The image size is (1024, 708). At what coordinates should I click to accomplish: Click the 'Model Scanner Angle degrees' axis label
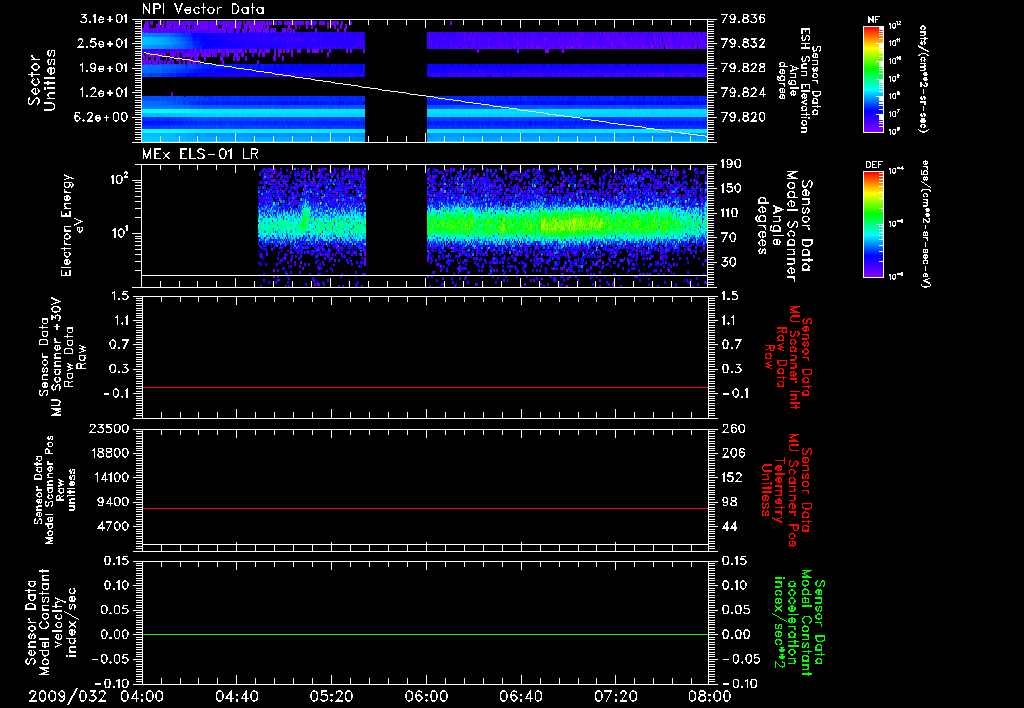784,225
